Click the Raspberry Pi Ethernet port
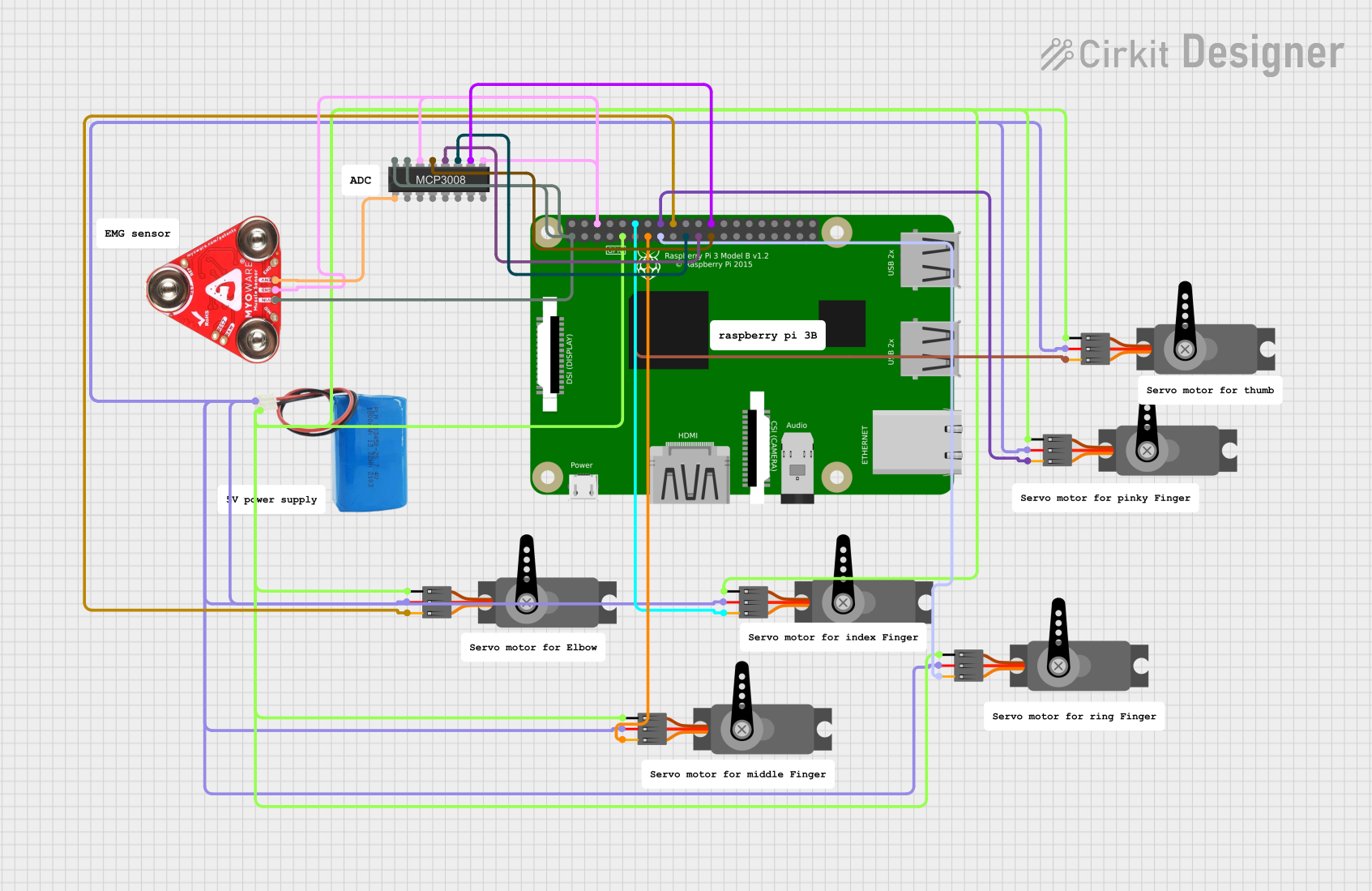 (917, 442)
